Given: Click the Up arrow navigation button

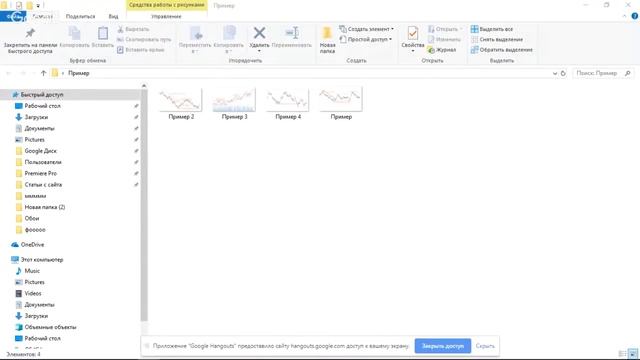Looking at the screenshot, I should [44, 73].
